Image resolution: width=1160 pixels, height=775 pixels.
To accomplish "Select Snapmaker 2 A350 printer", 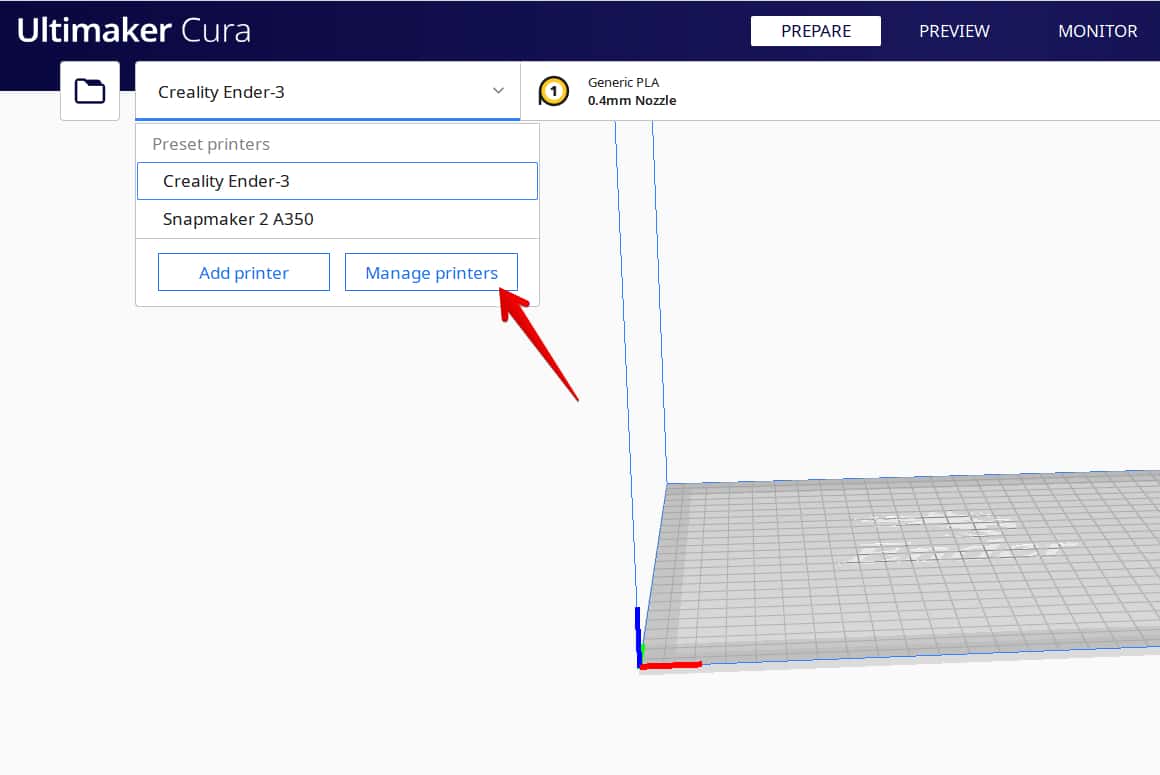I will point(337,219).
